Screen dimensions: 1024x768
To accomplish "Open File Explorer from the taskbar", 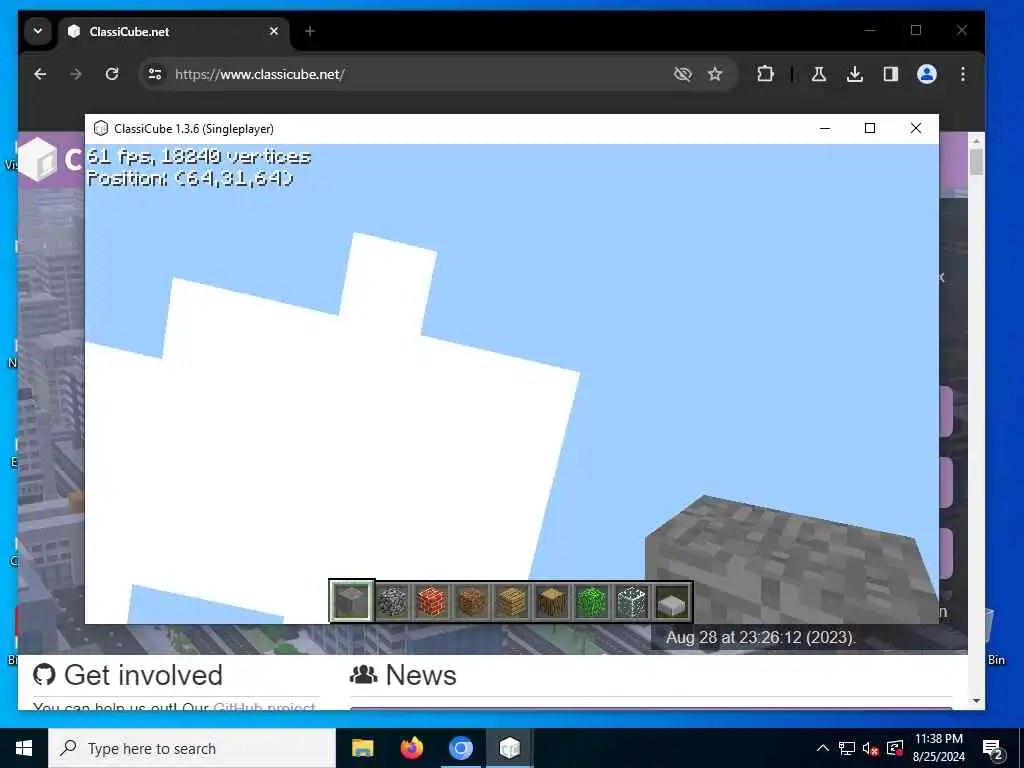I will pyautogui.click(x=362, y=748).
